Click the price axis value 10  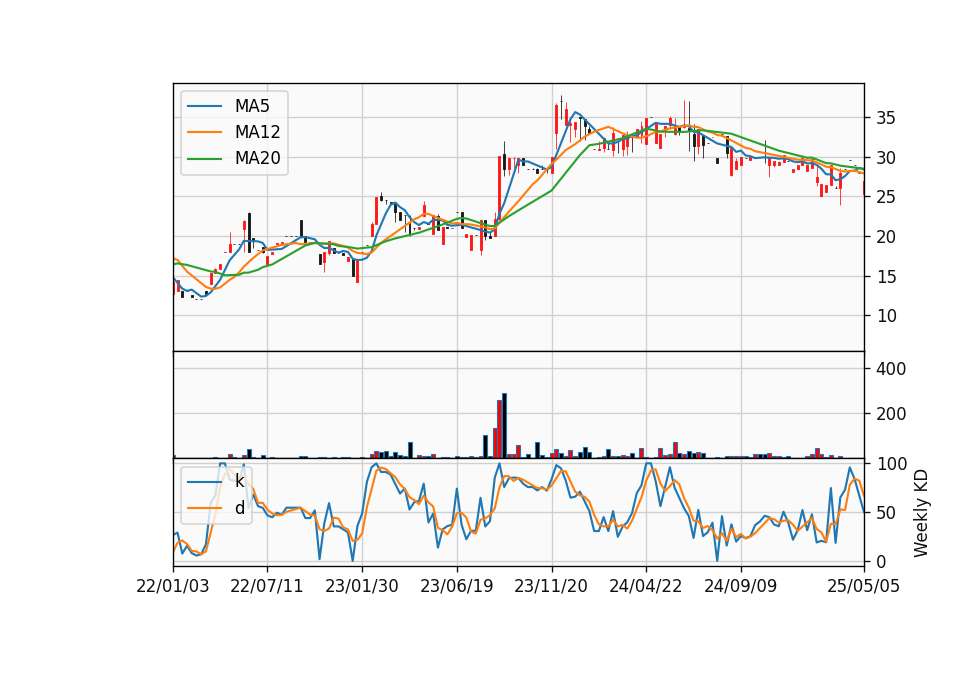885,316
